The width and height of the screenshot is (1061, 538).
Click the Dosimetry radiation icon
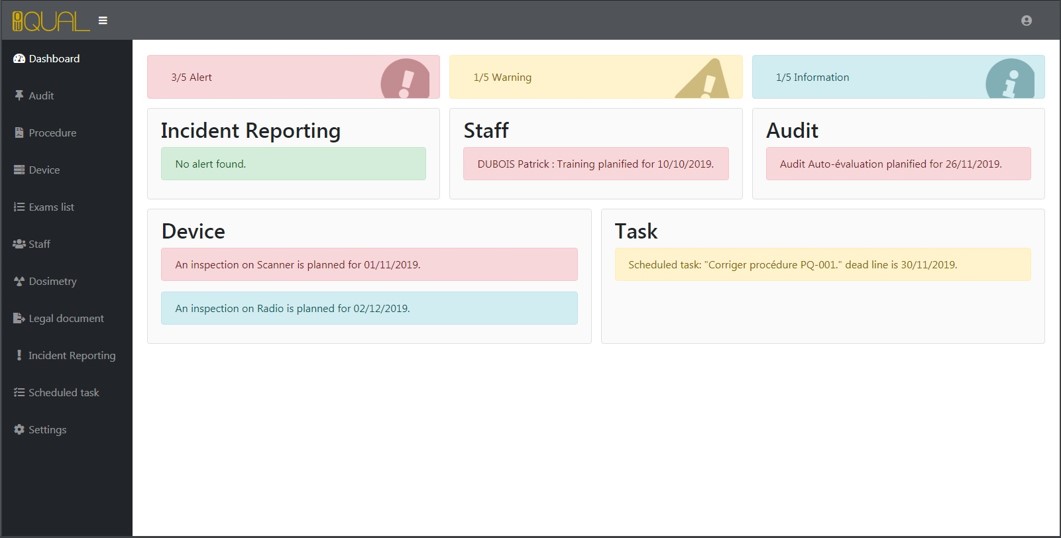19,281
